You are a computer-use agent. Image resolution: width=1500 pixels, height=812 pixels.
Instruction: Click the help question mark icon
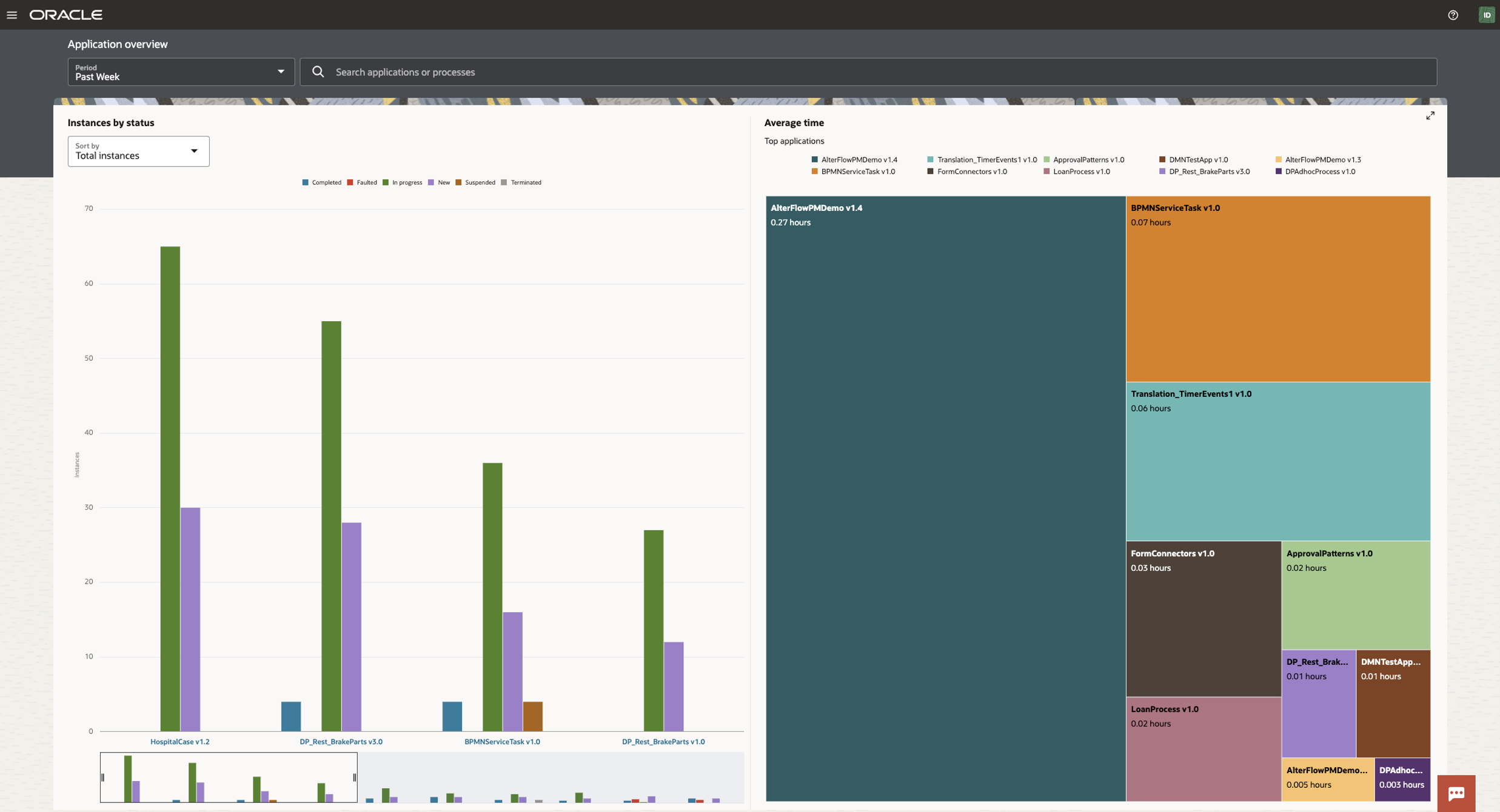[x=1453, y=15]
